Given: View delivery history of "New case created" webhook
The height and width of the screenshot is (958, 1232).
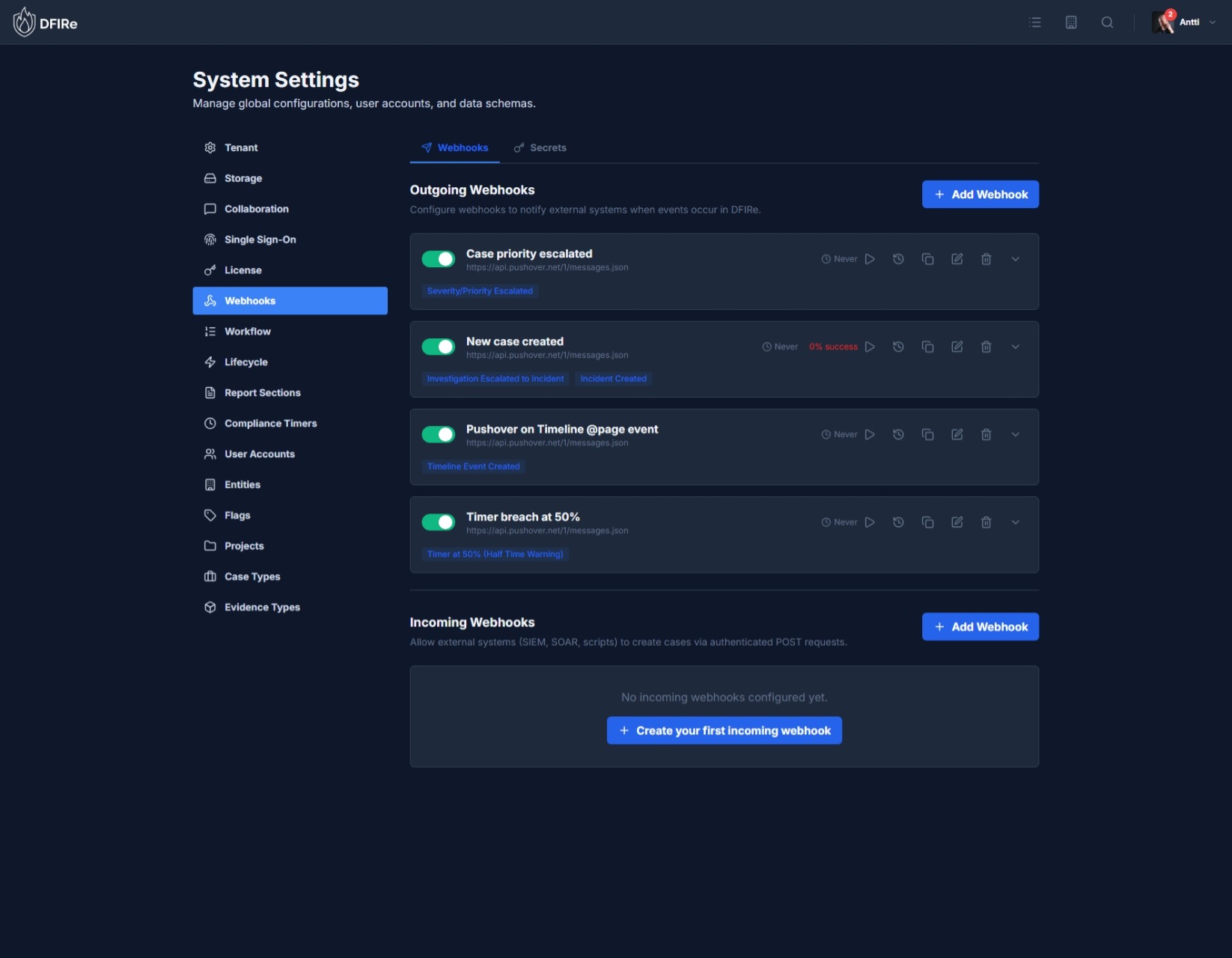Looking at the screenshot, I should [898, 347].
